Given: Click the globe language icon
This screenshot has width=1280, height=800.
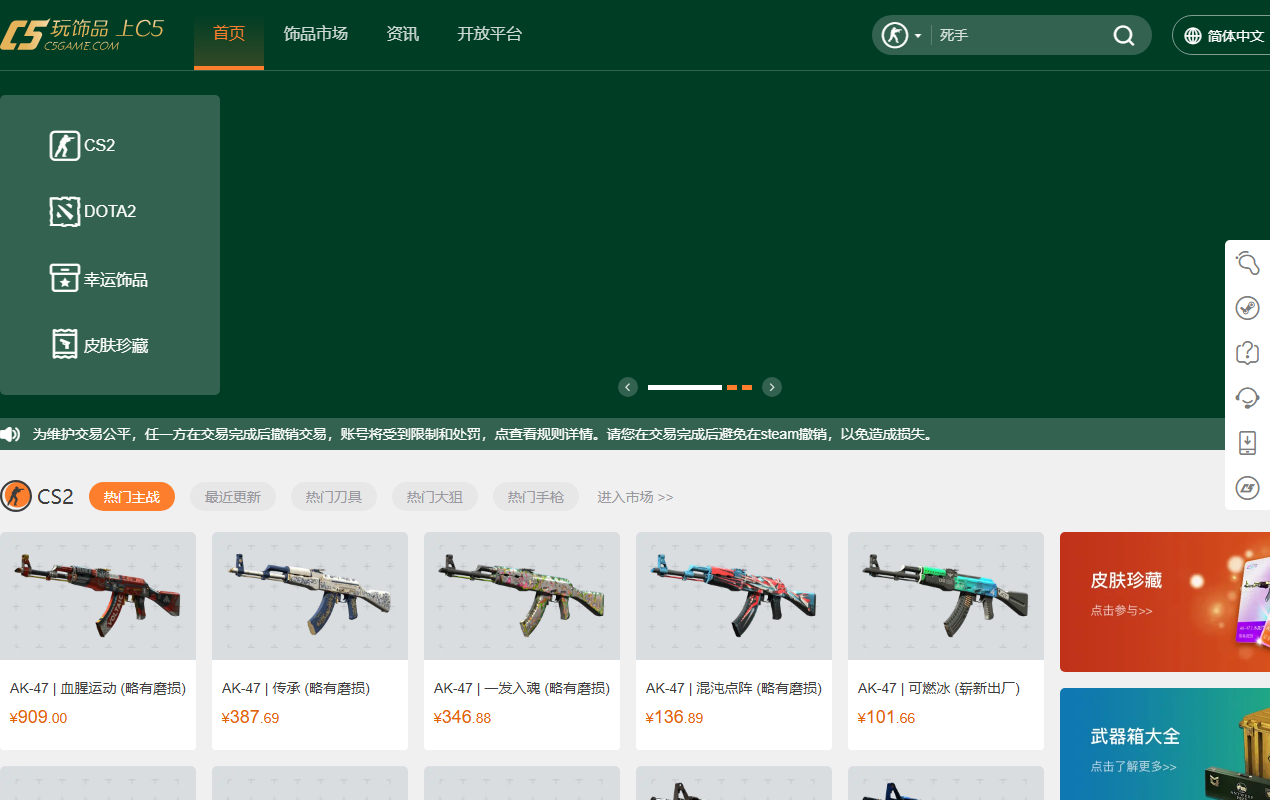Looking at the screenshot, I should [x=1192, y=36].
